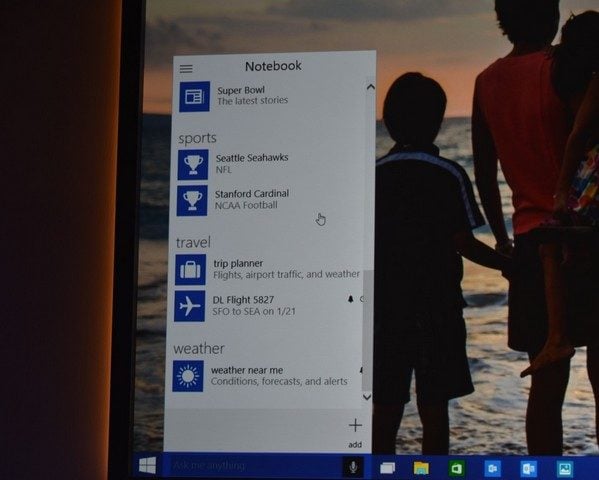Click the Notebook vertical scrollbar thumb

click(x=367, y=331)
